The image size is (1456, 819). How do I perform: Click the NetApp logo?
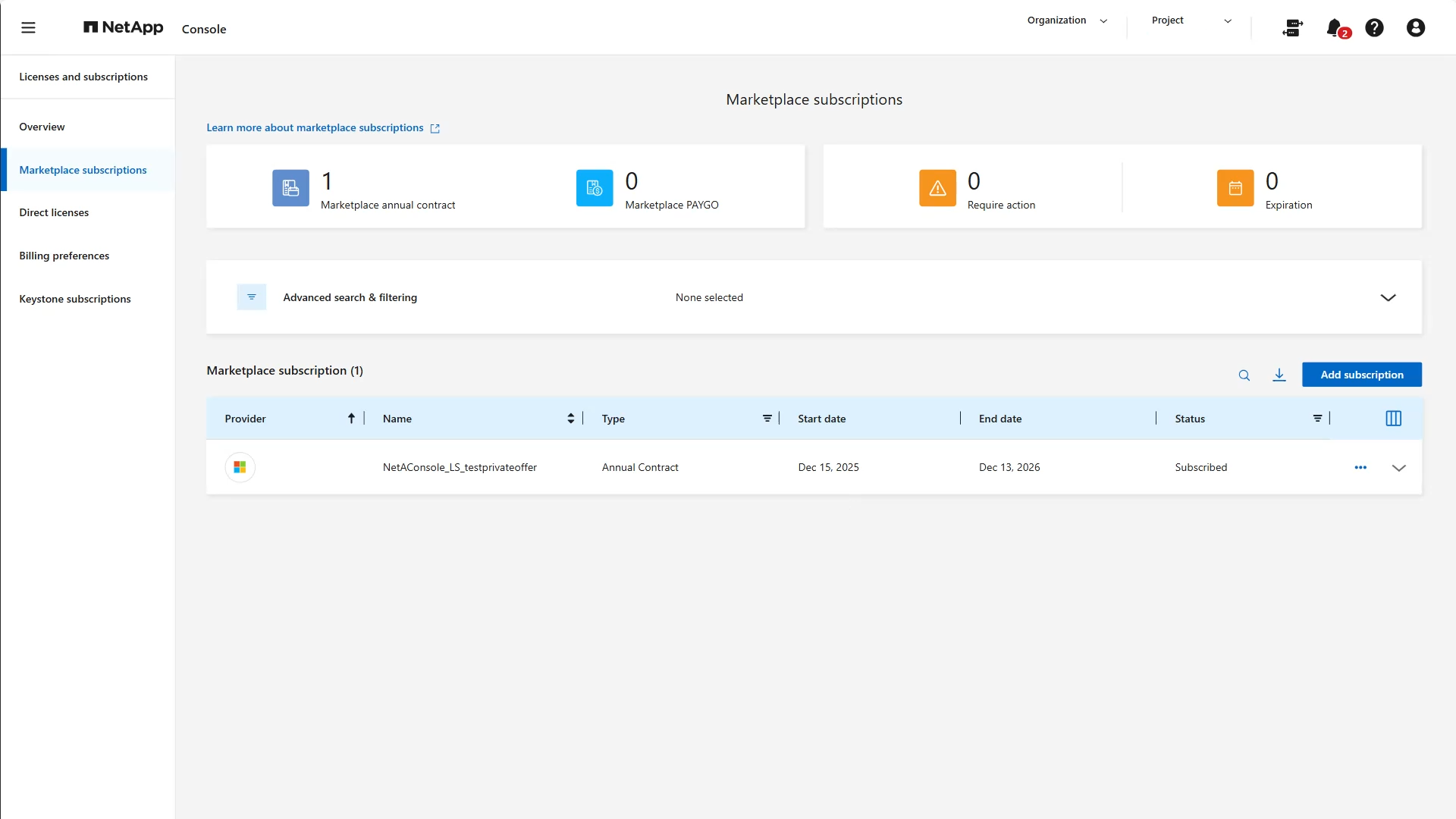coord(123,28)
